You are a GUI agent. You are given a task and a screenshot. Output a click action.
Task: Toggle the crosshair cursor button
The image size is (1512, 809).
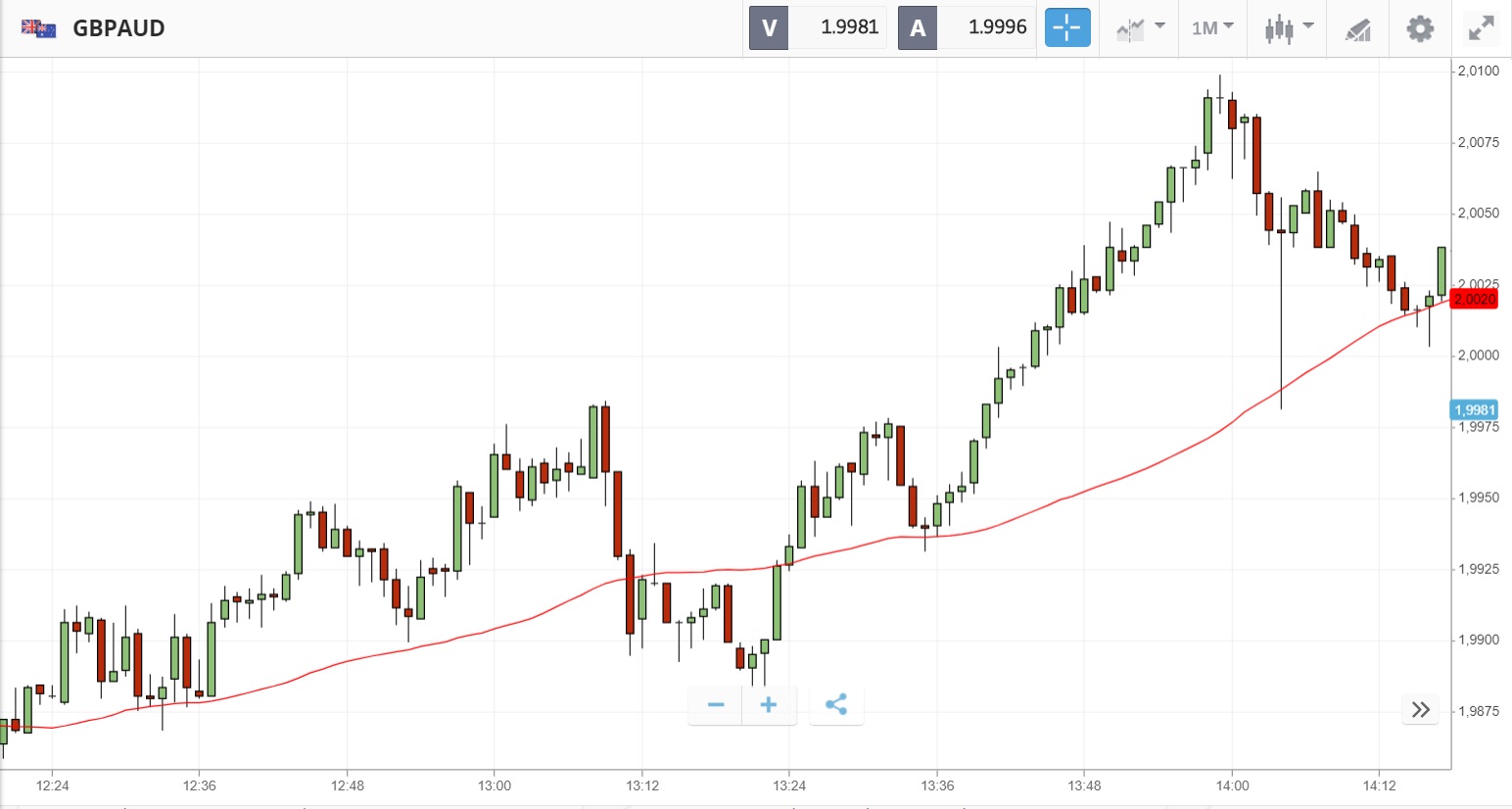tap(1066, 27)
